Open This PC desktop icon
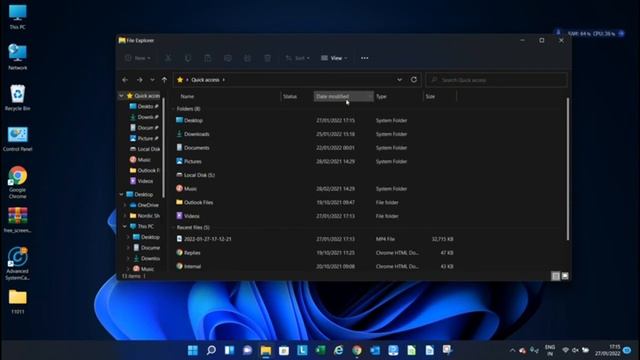 [x=18, y=17]
